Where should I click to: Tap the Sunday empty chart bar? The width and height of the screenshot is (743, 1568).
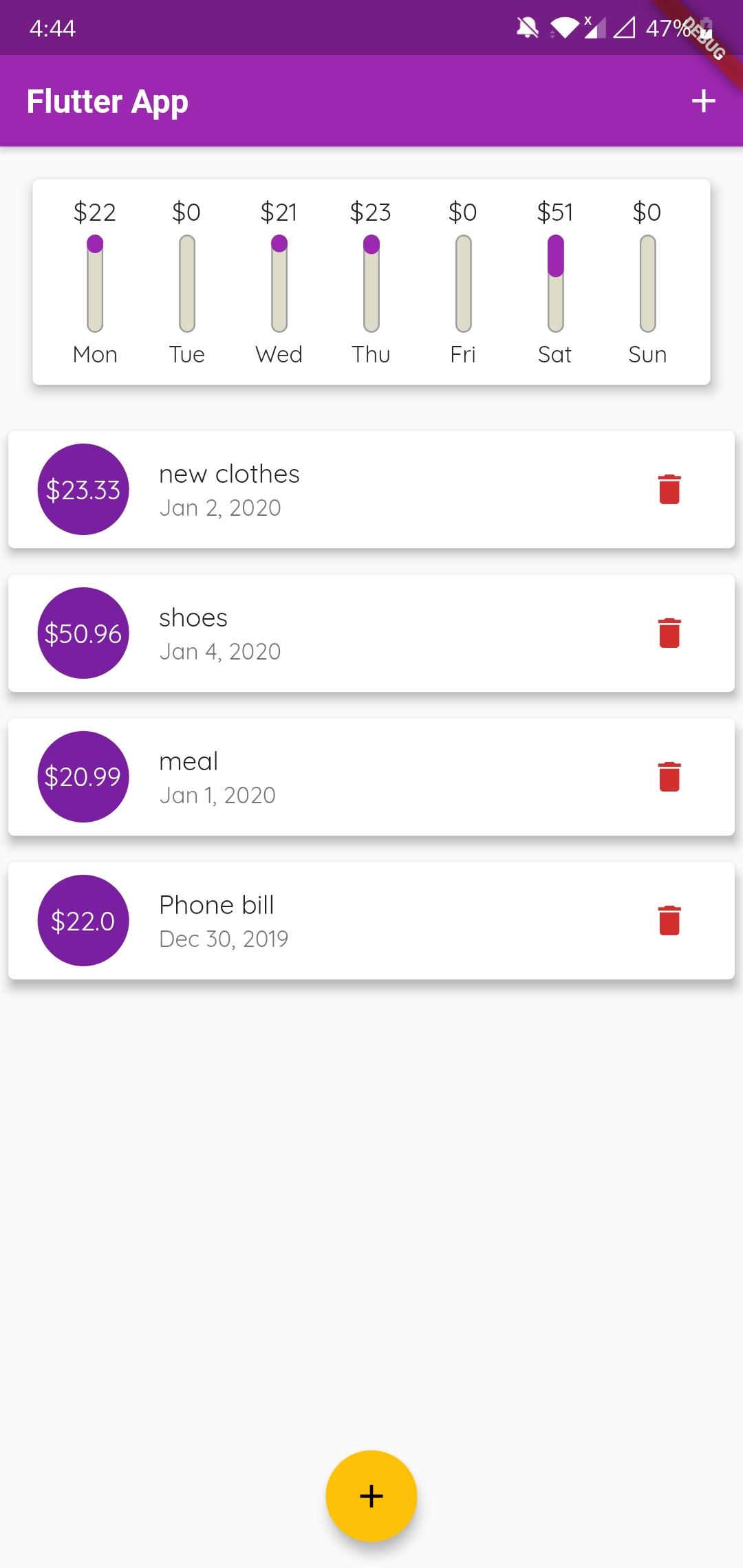coord(647,283)
